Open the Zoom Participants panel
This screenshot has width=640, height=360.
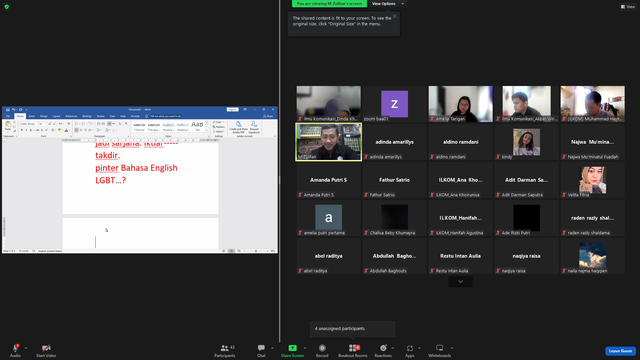click(224, 351)
